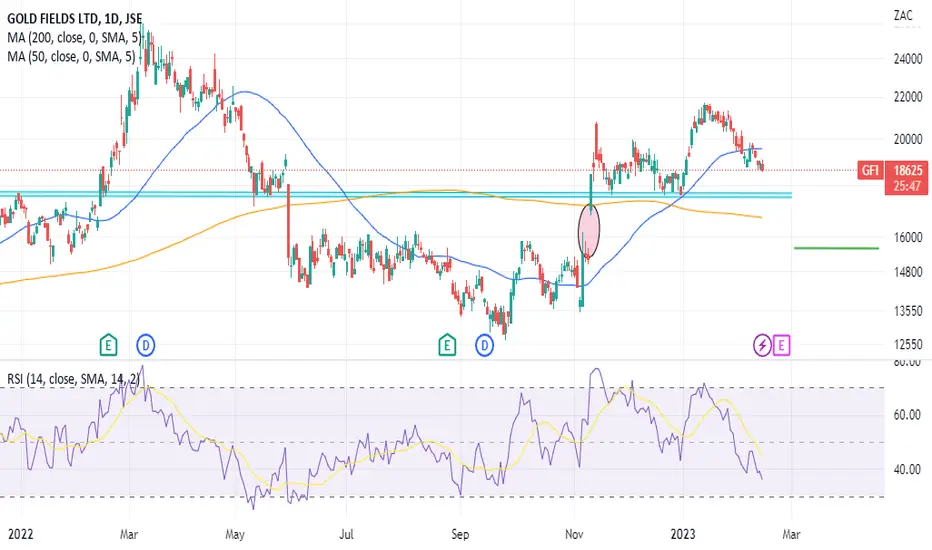Click the 13550 price axis label
932x550 pixels.
coord(908,311)
